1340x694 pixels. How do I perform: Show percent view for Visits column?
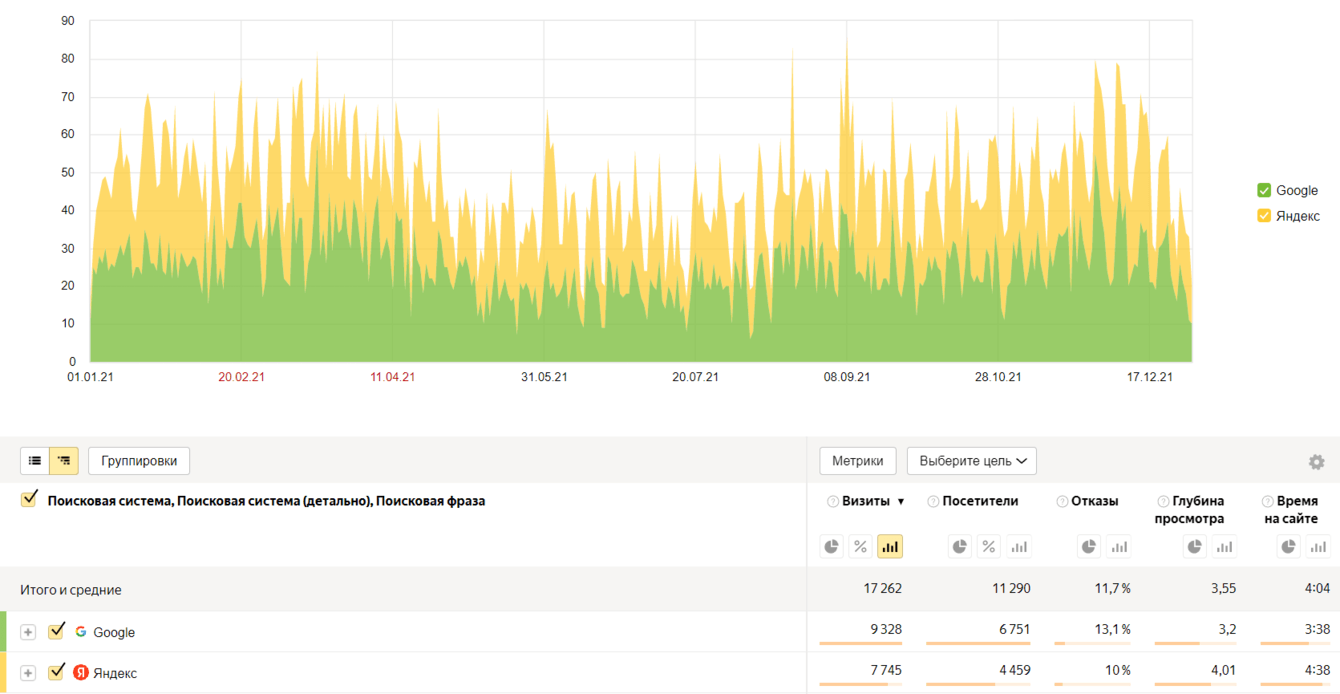point(860,546)
